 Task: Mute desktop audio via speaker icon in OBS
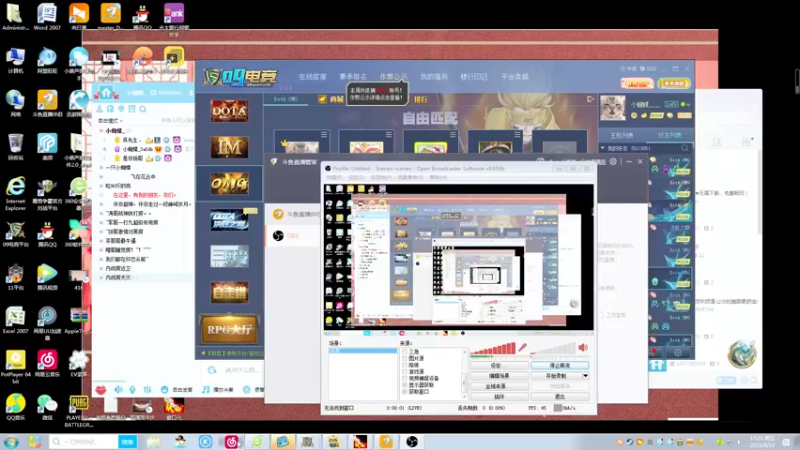(583, 347)
